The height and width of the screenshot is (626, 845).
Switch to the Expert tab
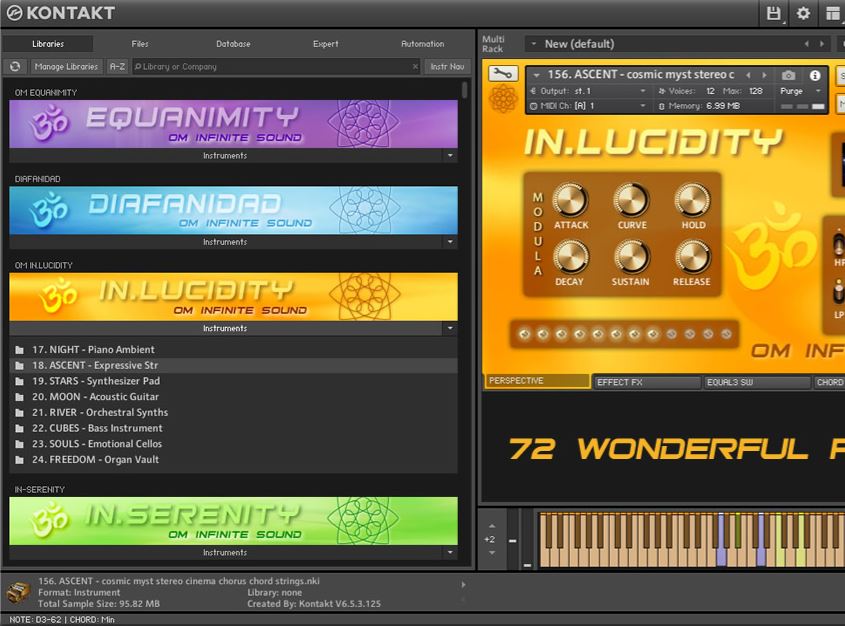pos(326,44)
